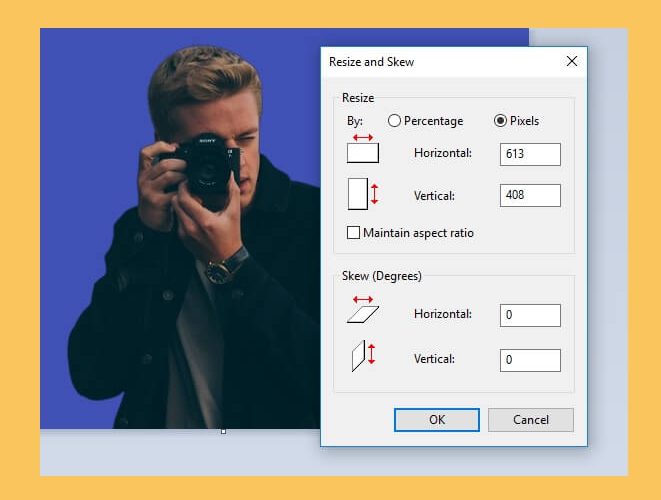
Task: Click the Resize Vertical field showing 408
Action: [x=530, y=195]
